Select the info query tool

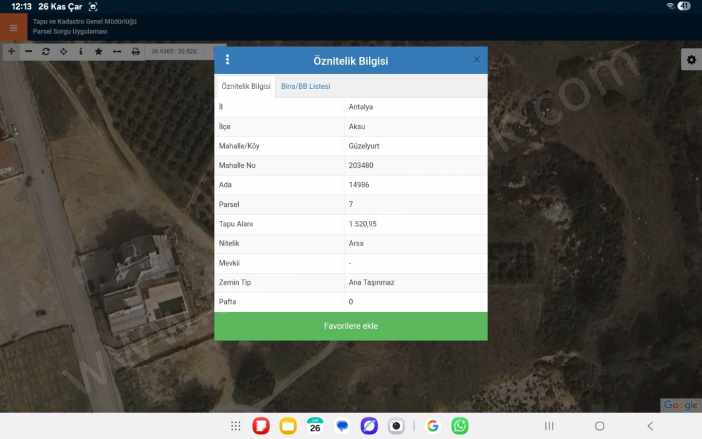pos(81,51)
